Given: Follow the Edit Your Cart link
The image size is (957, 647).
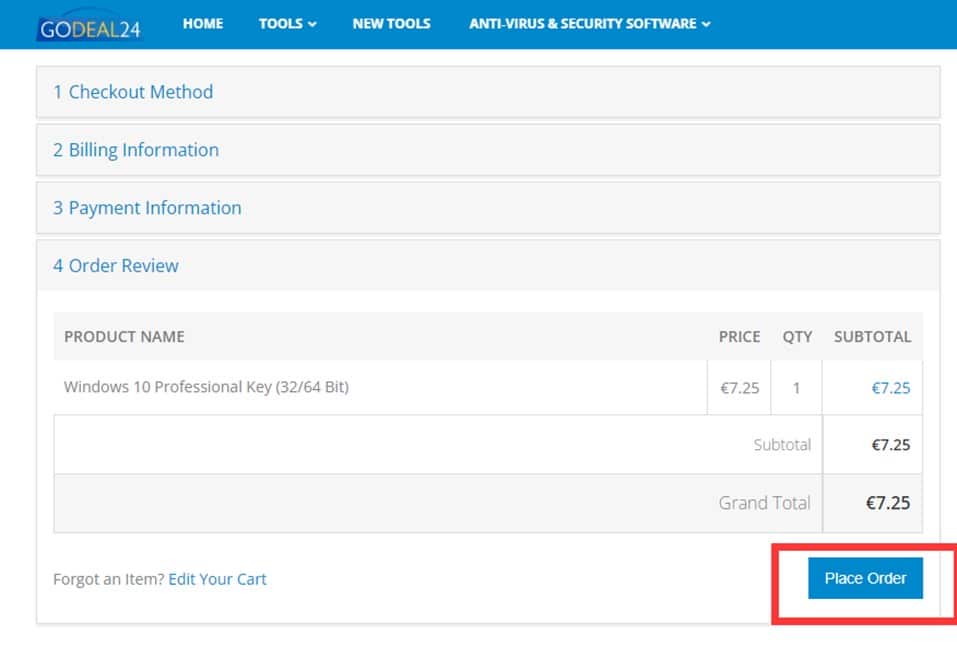Looking at the screenshot, I should tap(217, 579).
